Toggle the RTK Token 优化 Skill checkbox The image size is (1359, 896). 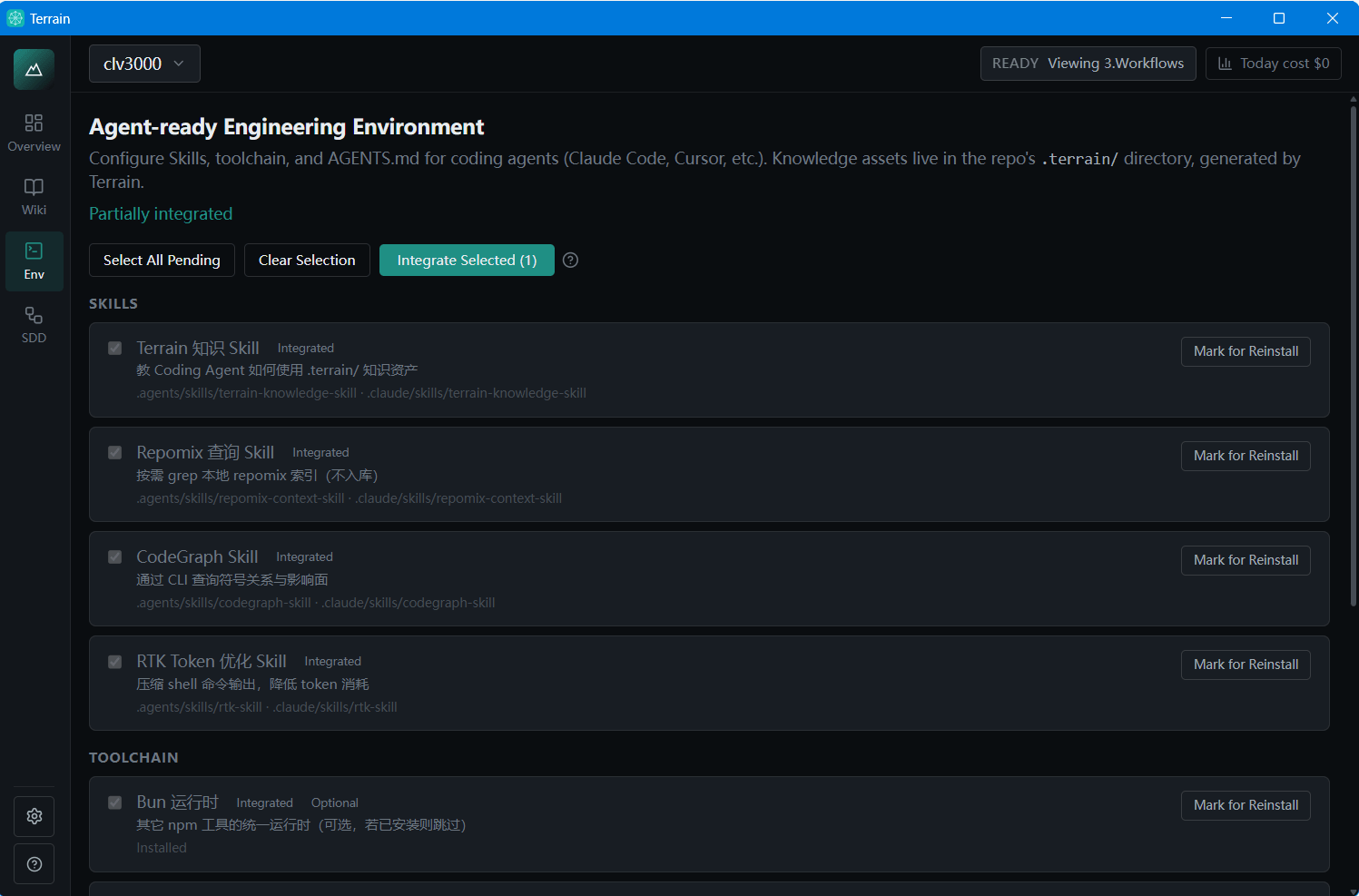point(115,661)
